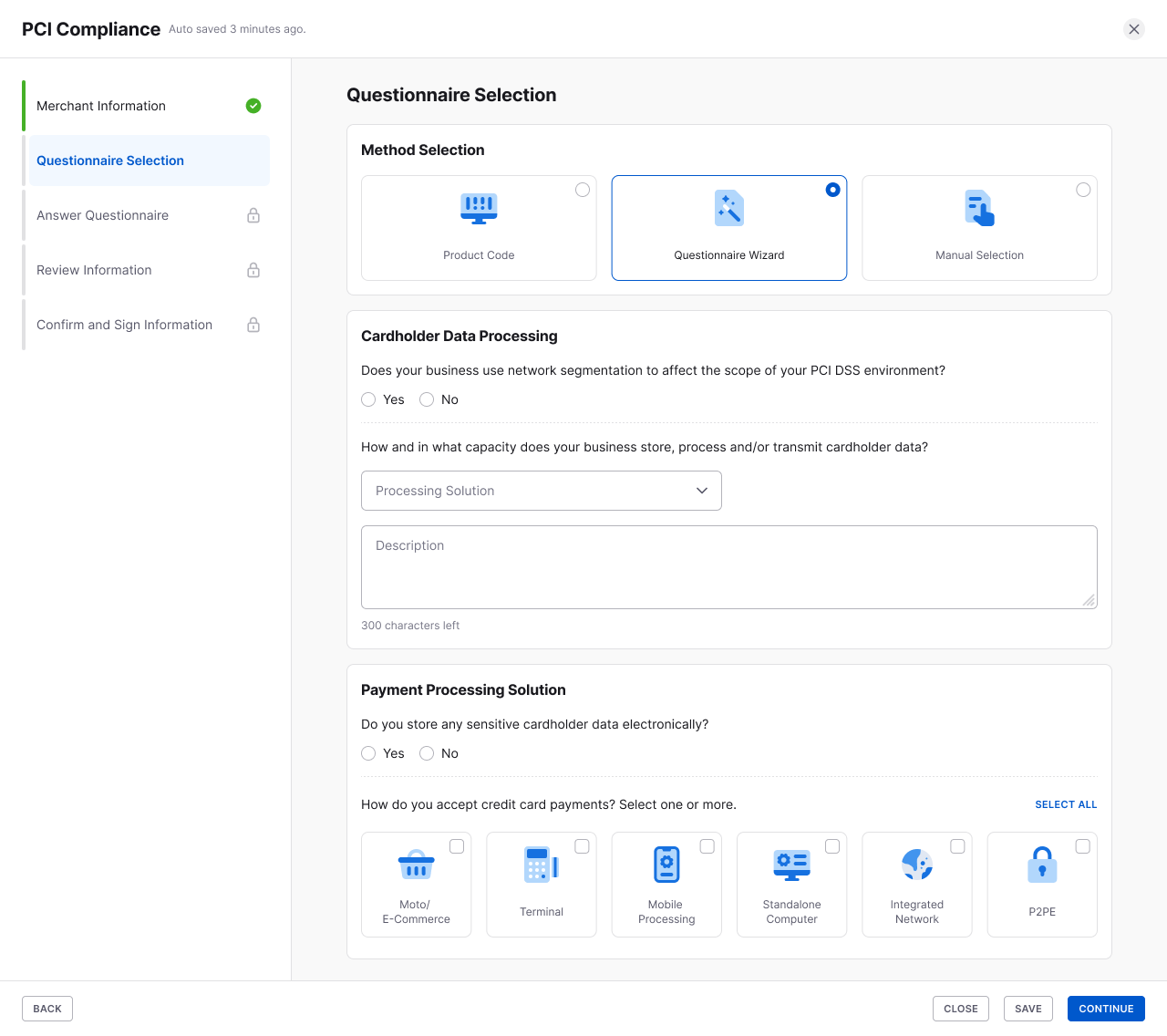Click the Standalone Computer monitor icon
Screen dimensions: 1167x1036
(x=792, y=865)
